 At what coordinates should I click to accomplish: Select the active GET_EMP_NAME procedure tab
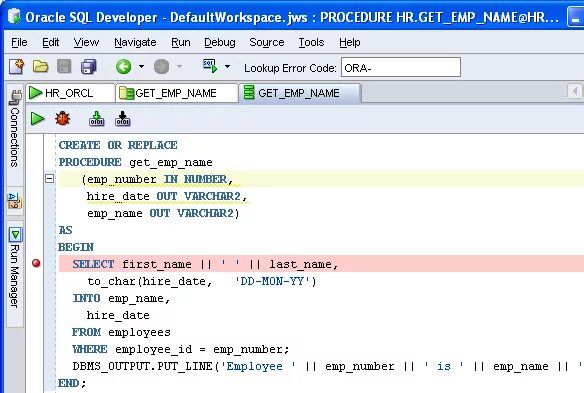(x=299, y=93)
